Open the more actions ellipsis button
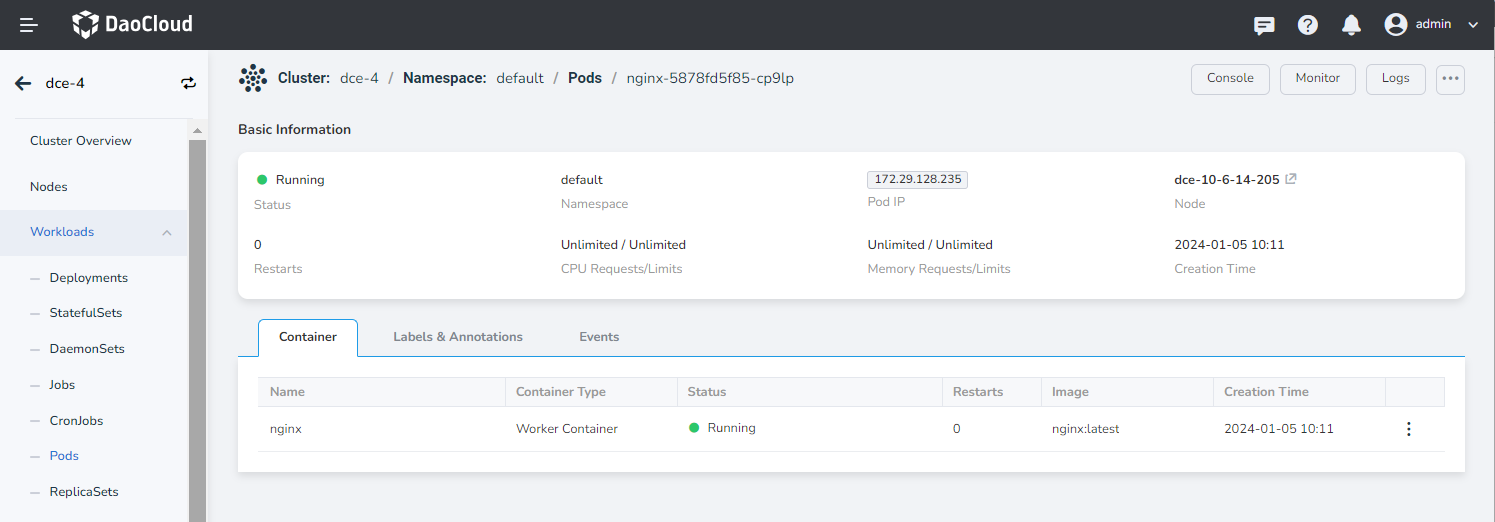 (1450, 79)
